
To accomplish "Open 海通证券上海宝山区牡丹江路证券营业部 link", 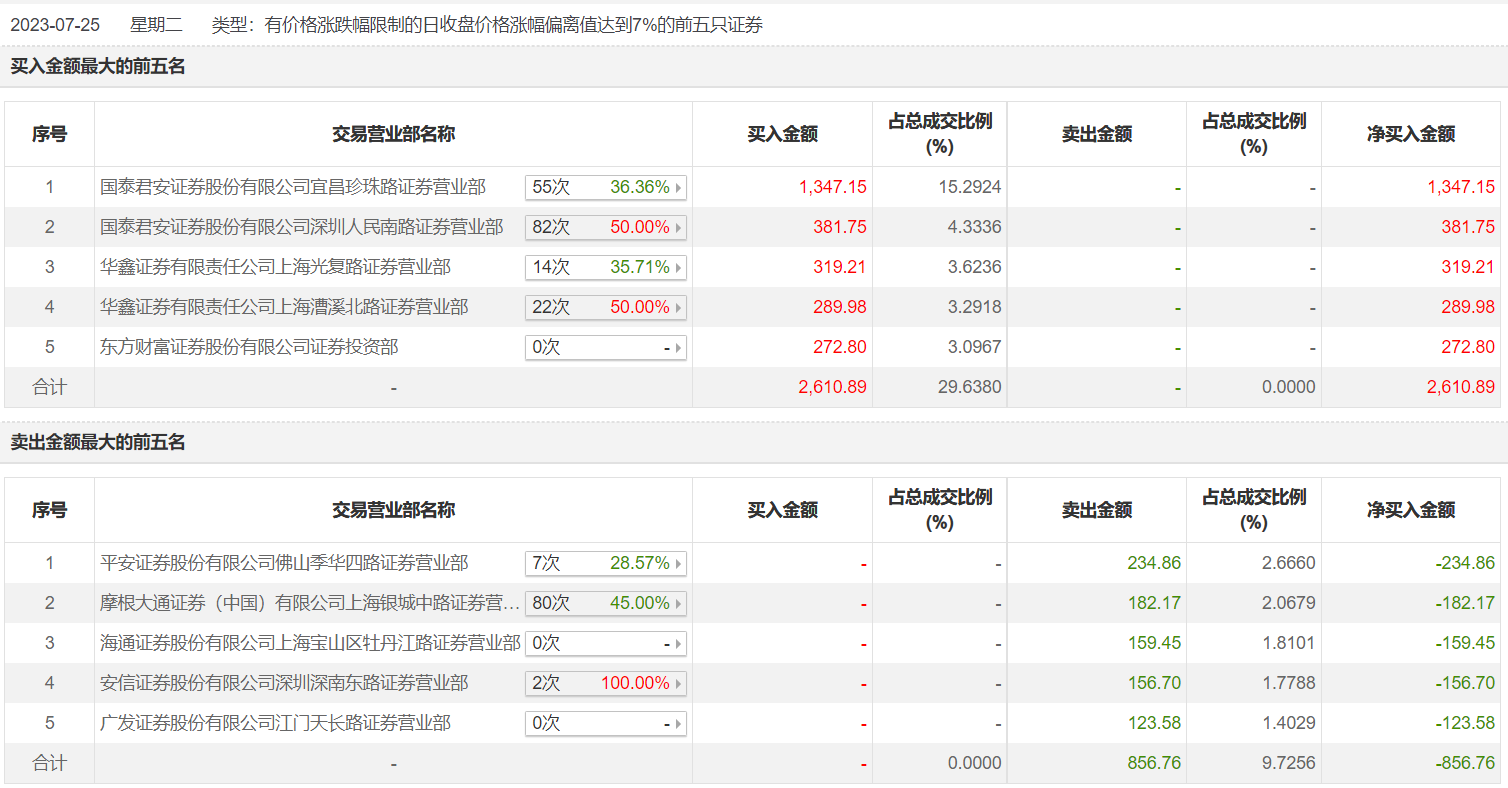I will click(x=310, y=643).
